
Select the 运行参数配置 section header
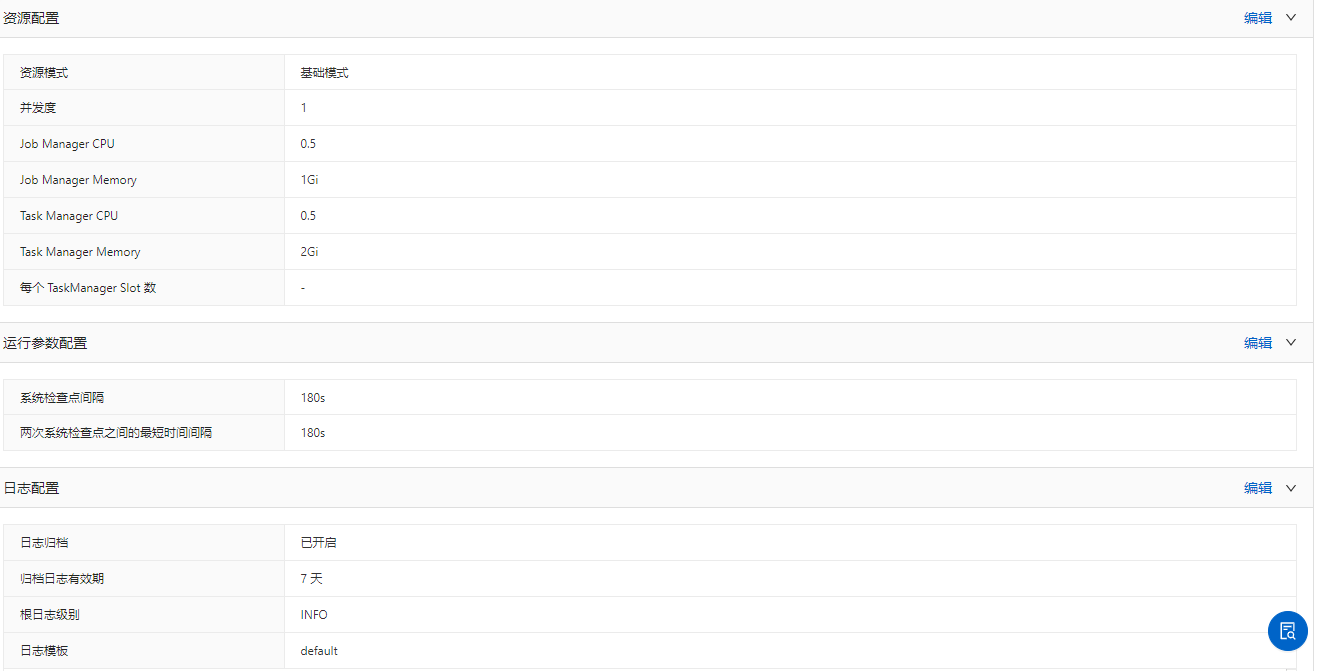point(45,343)
